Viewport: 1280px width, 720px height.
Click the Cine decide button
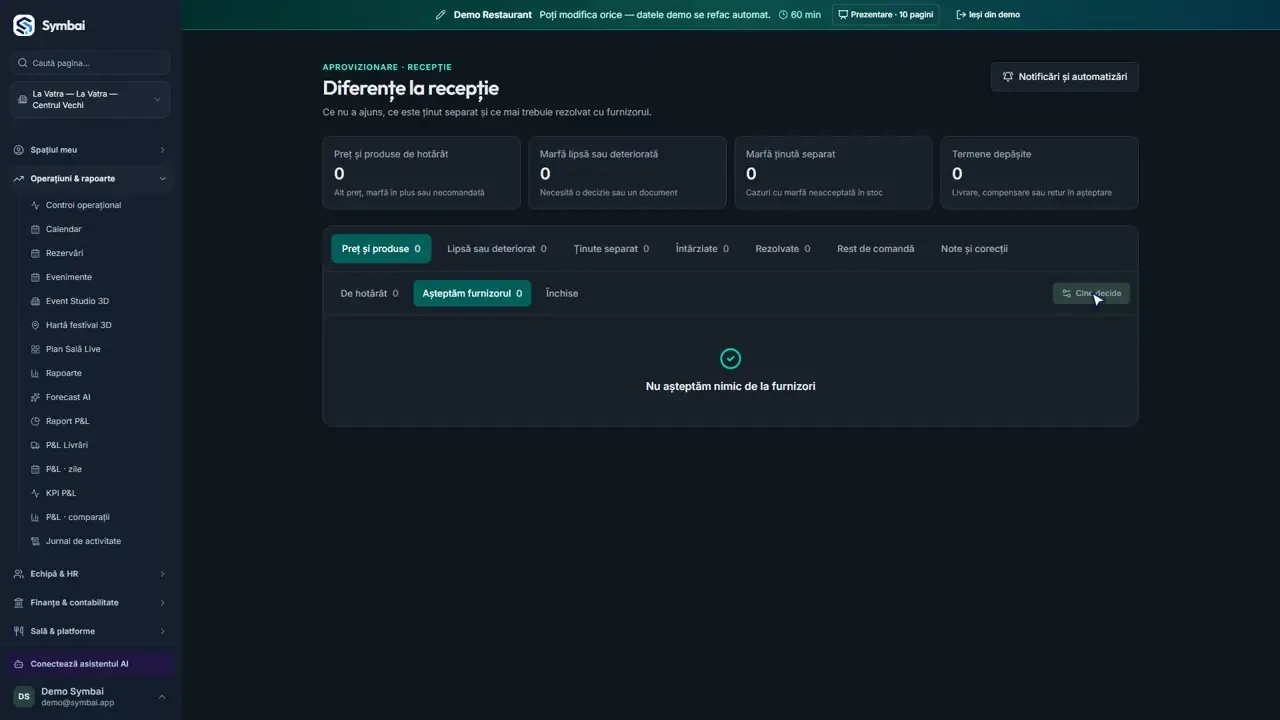[1091, 294]
